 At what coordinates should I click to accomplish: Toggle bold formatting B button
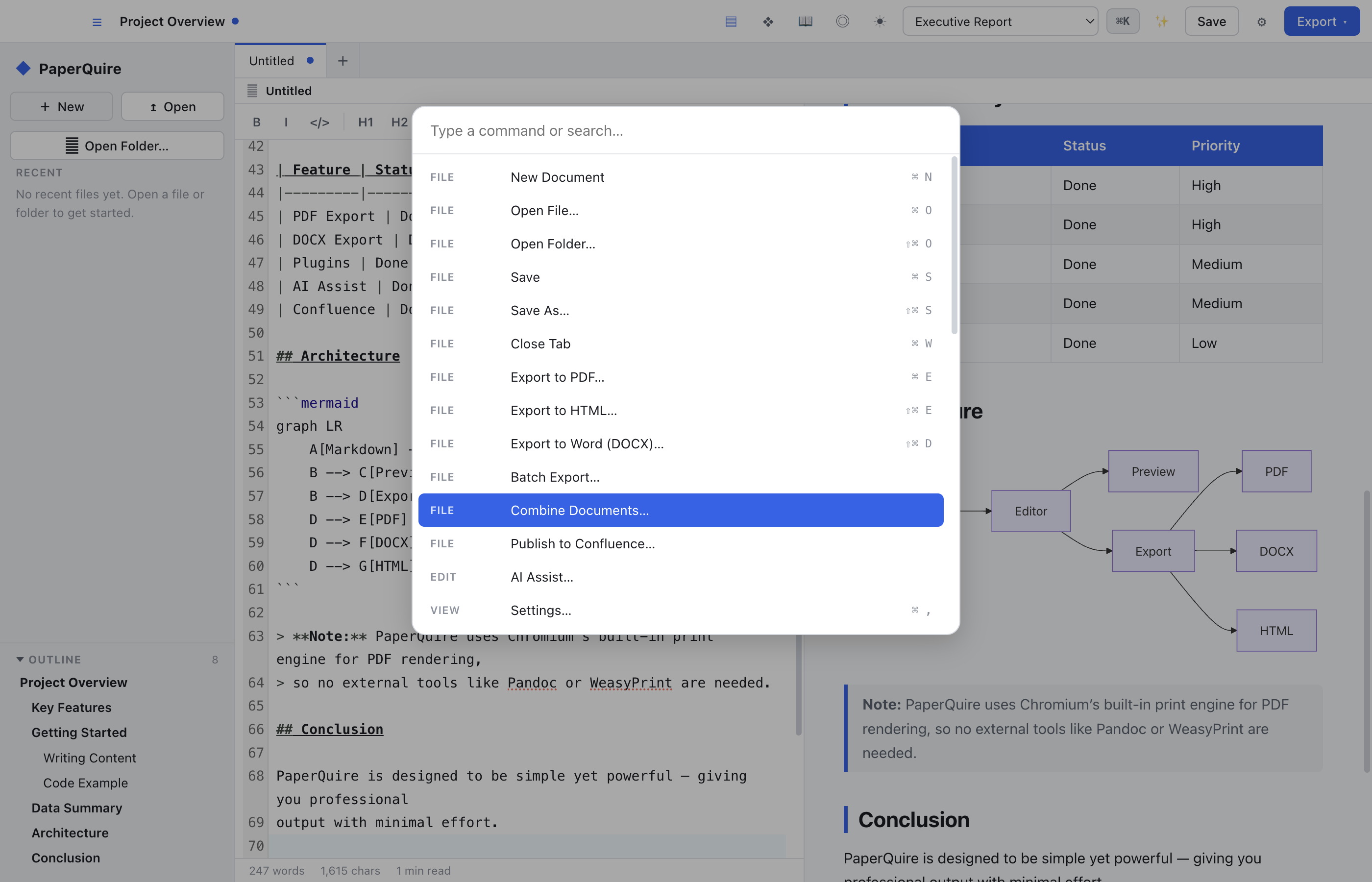(257, 122)
